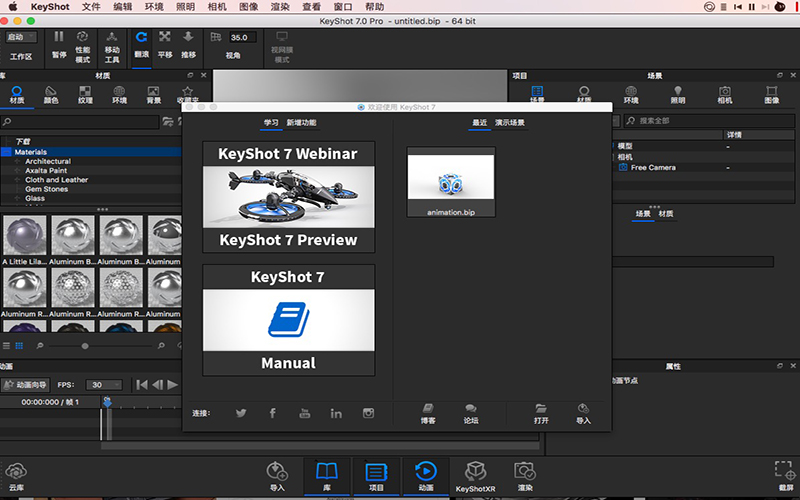The image size is (800, 500).
Task: Select the 平移 pan camera tool
Action: point(165,45)
